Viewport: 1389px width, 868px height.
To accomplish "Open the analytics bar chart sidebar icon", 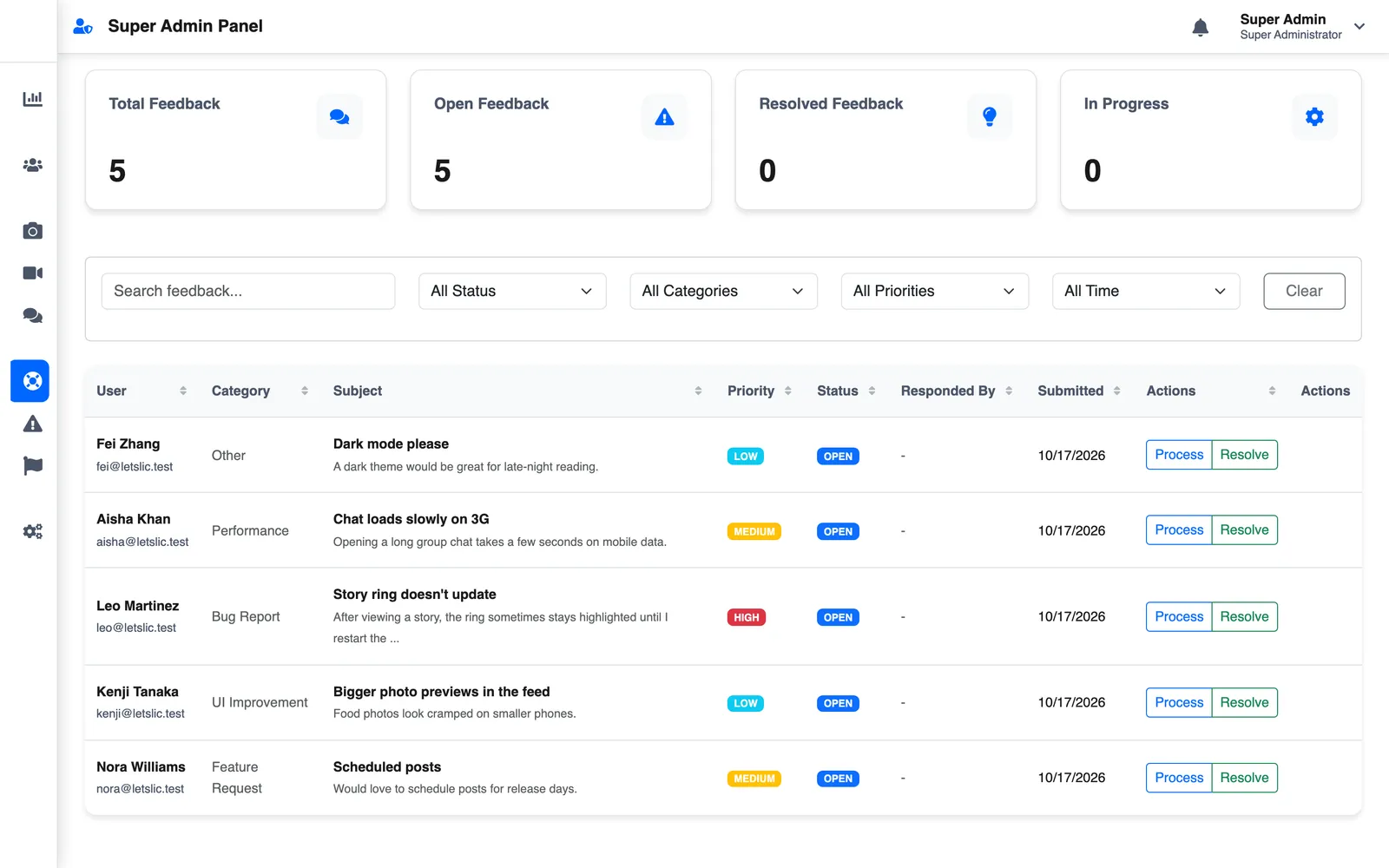I will tap(32, 99).
